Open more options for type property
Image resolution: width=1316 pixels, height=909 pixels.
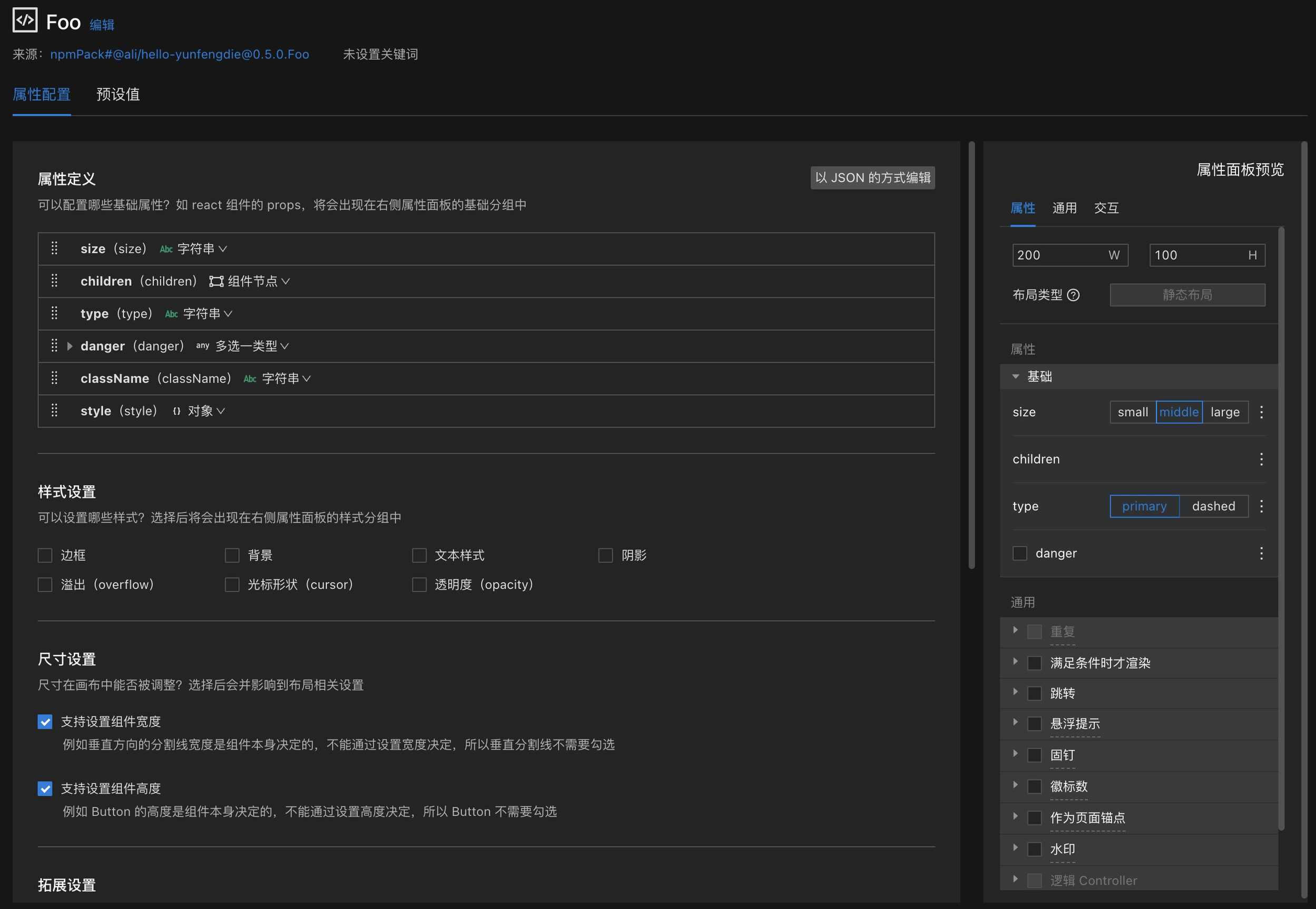tap(1261, 506)
